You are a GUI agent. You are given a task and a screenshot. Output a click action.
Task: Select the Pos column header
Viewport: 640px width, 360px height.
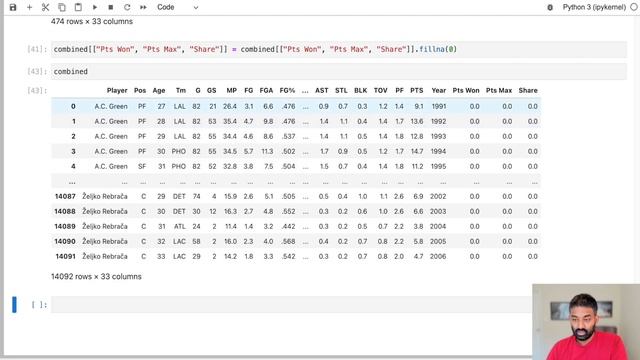pyautogui.click(x=140, y=91)
